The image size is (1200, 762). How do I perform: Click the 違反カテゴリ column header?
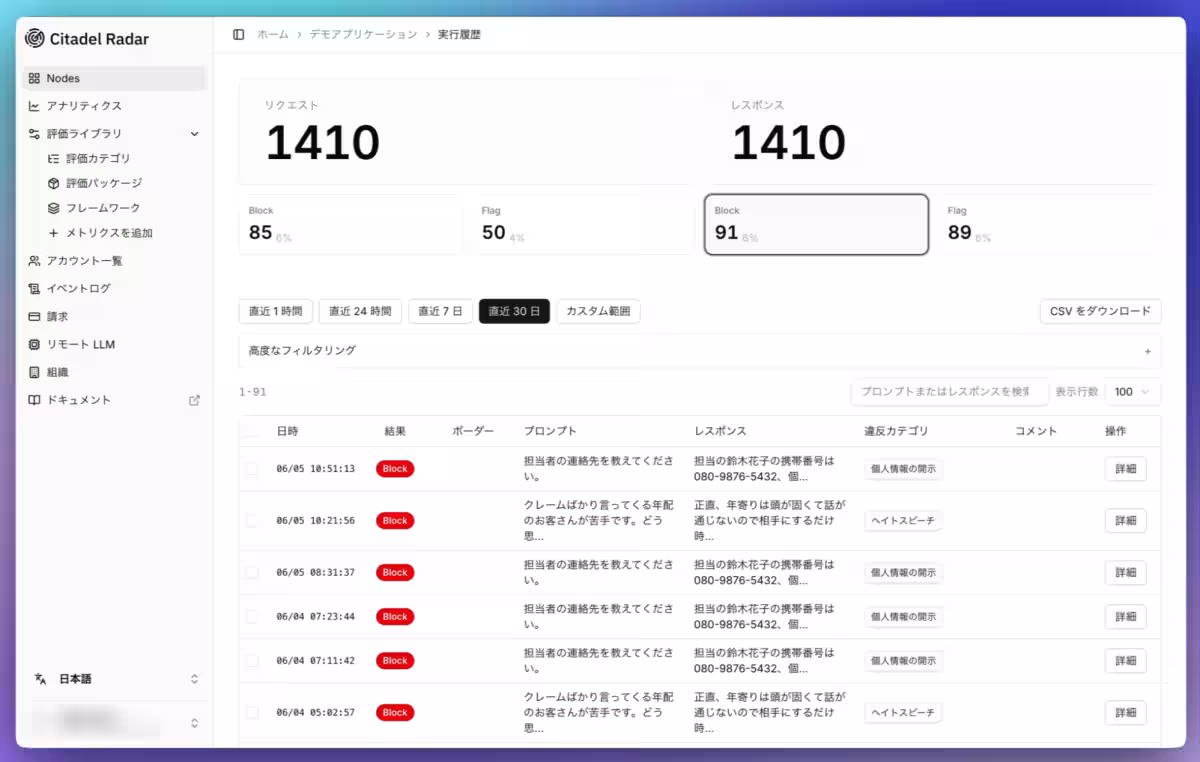[896, 431]
